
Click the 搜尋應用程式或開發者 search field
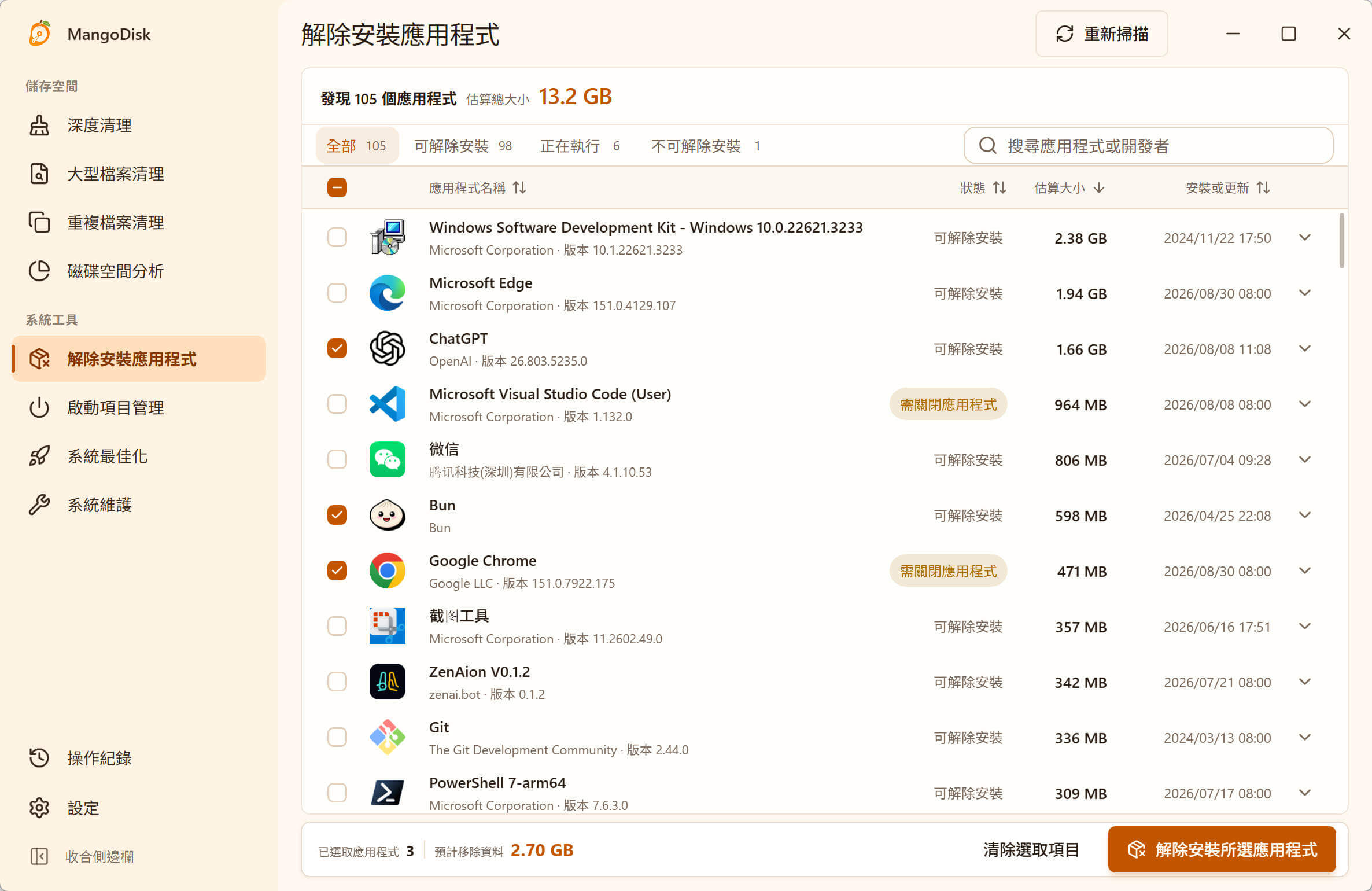point(1148,146)
